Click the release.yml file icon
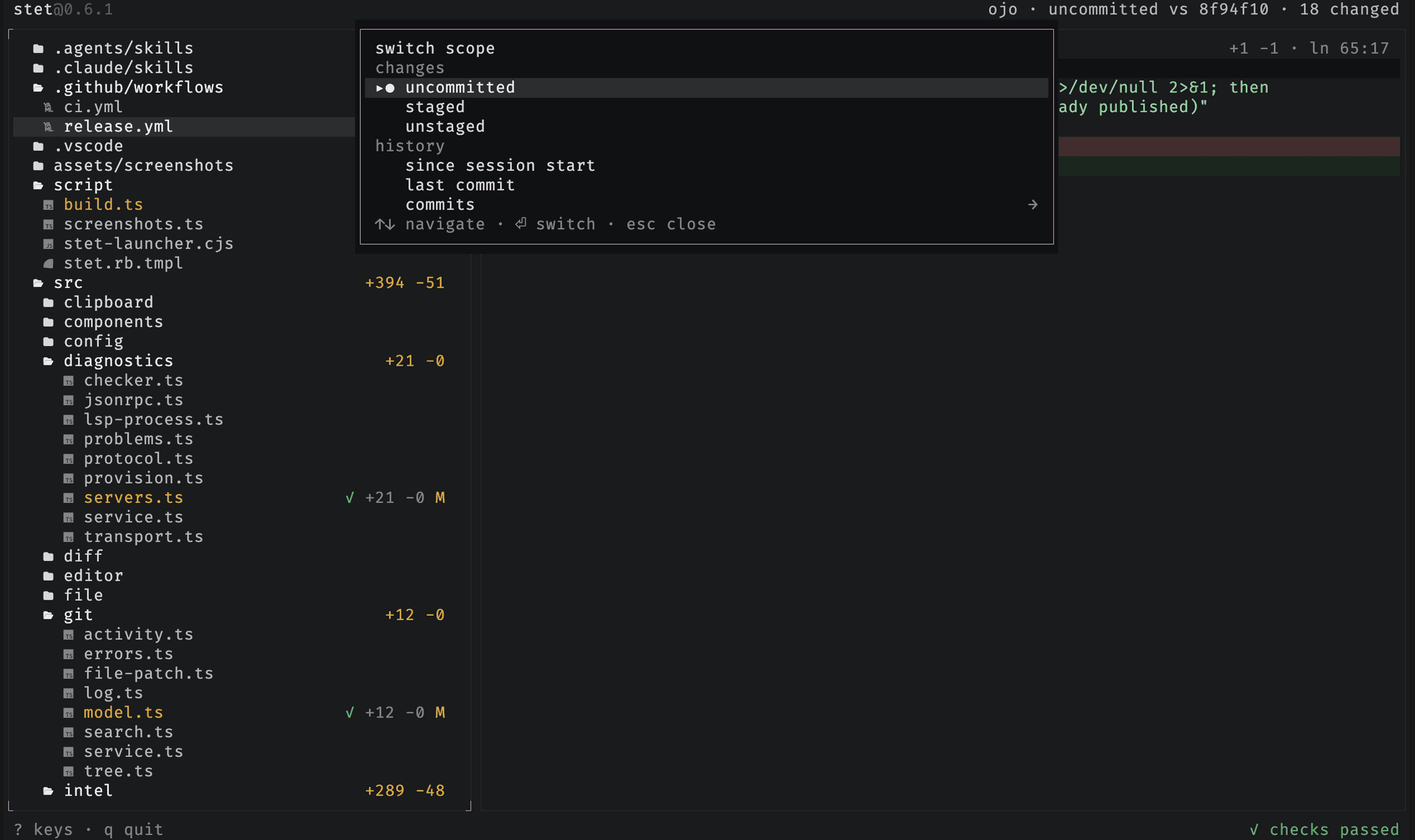The image size is (1415, 840). tap(49, 127)
